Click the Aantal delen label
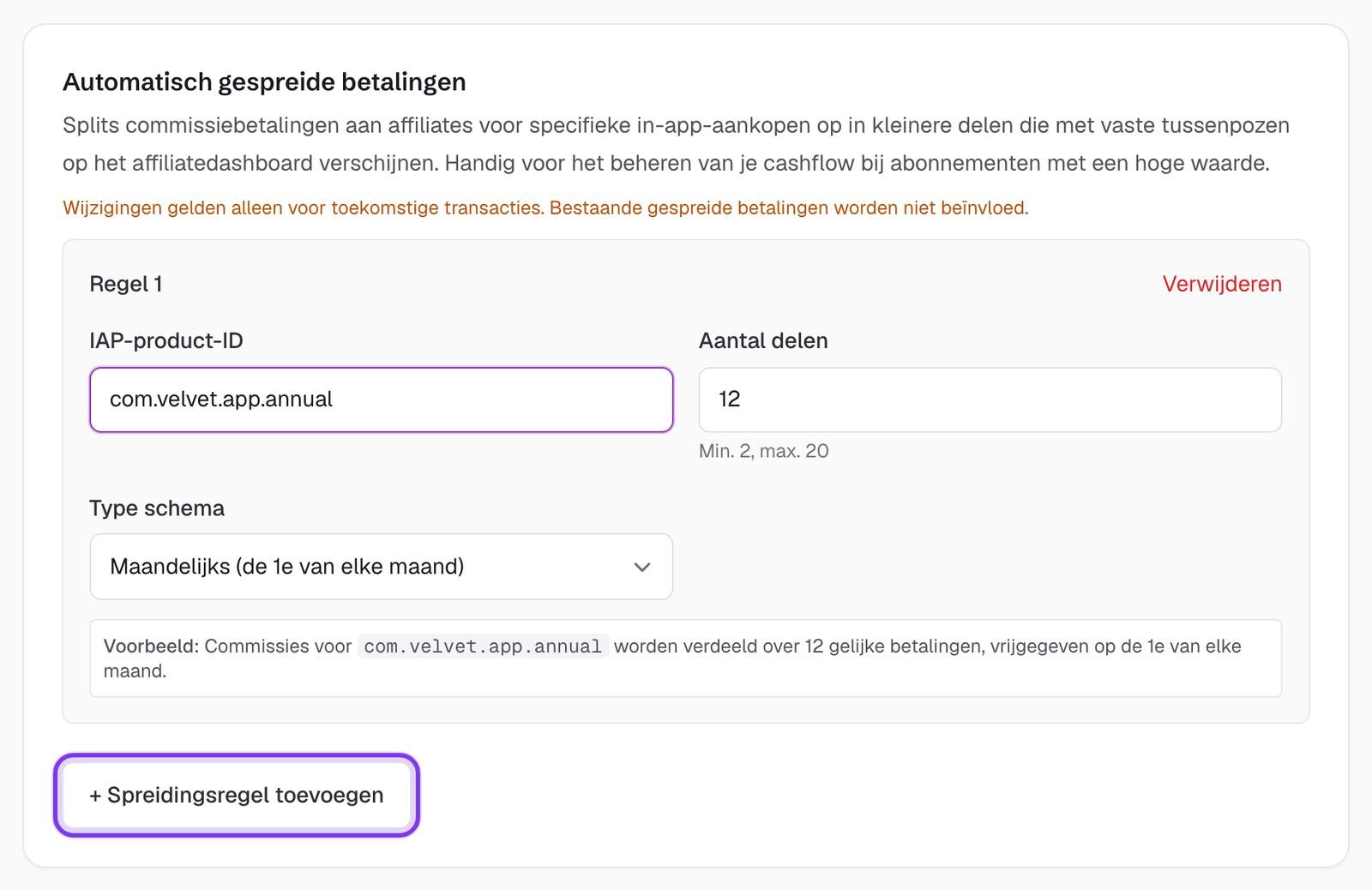This screenshot has width=1372, height=890. point(763,340)
